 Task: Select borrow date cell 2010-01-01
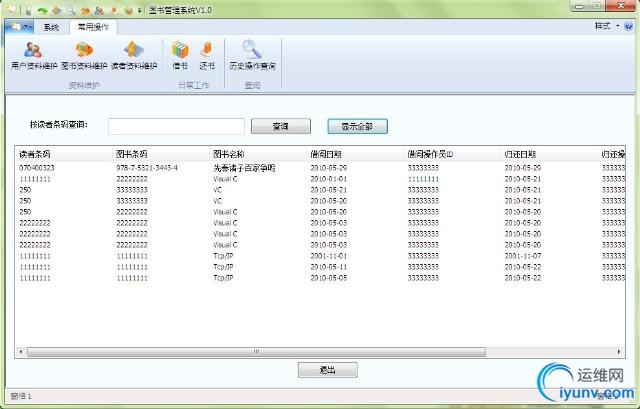tap(329, 179)
